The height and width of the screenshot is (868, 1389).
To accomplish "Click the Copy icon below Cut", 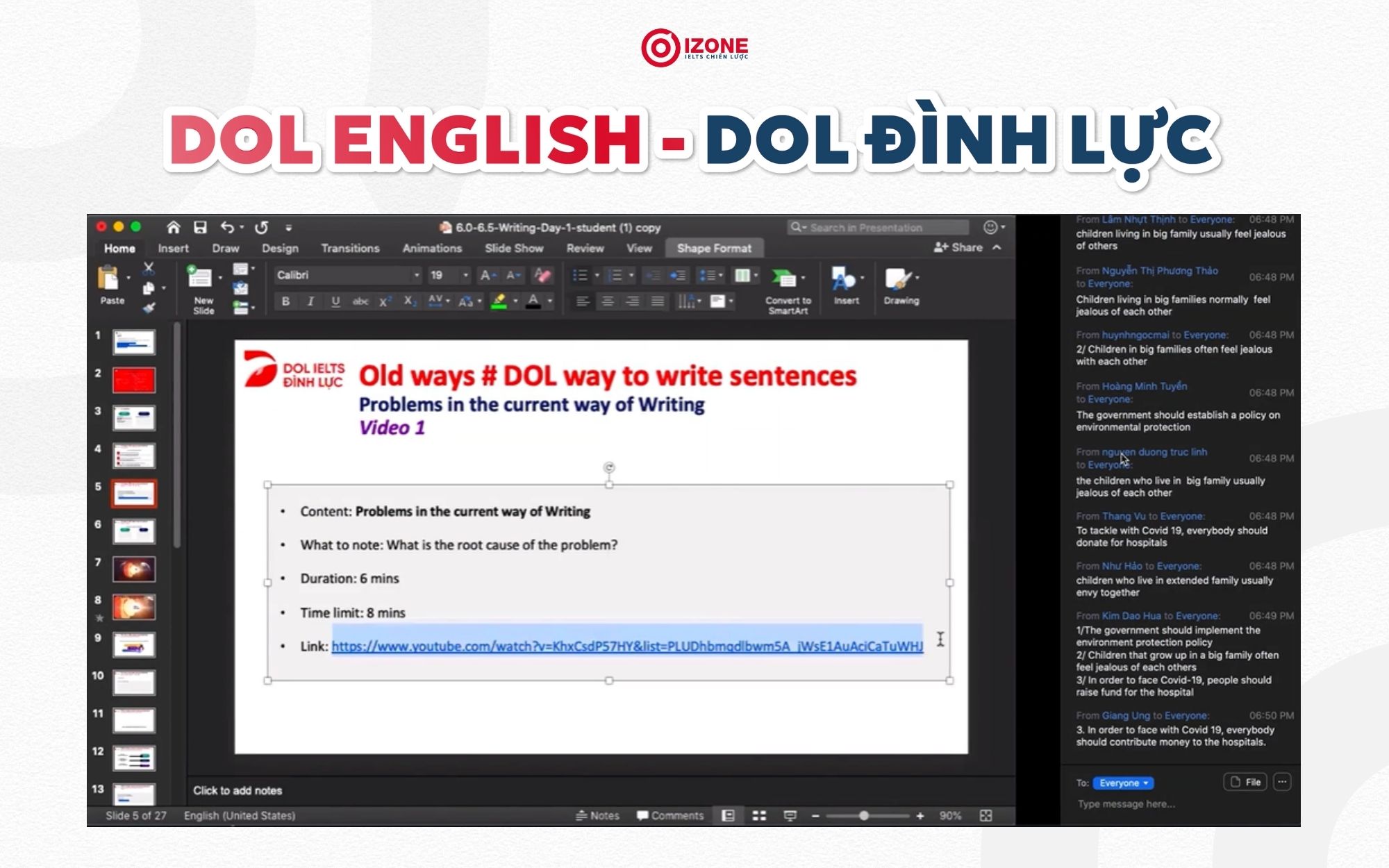I will (x=148, y=288).
